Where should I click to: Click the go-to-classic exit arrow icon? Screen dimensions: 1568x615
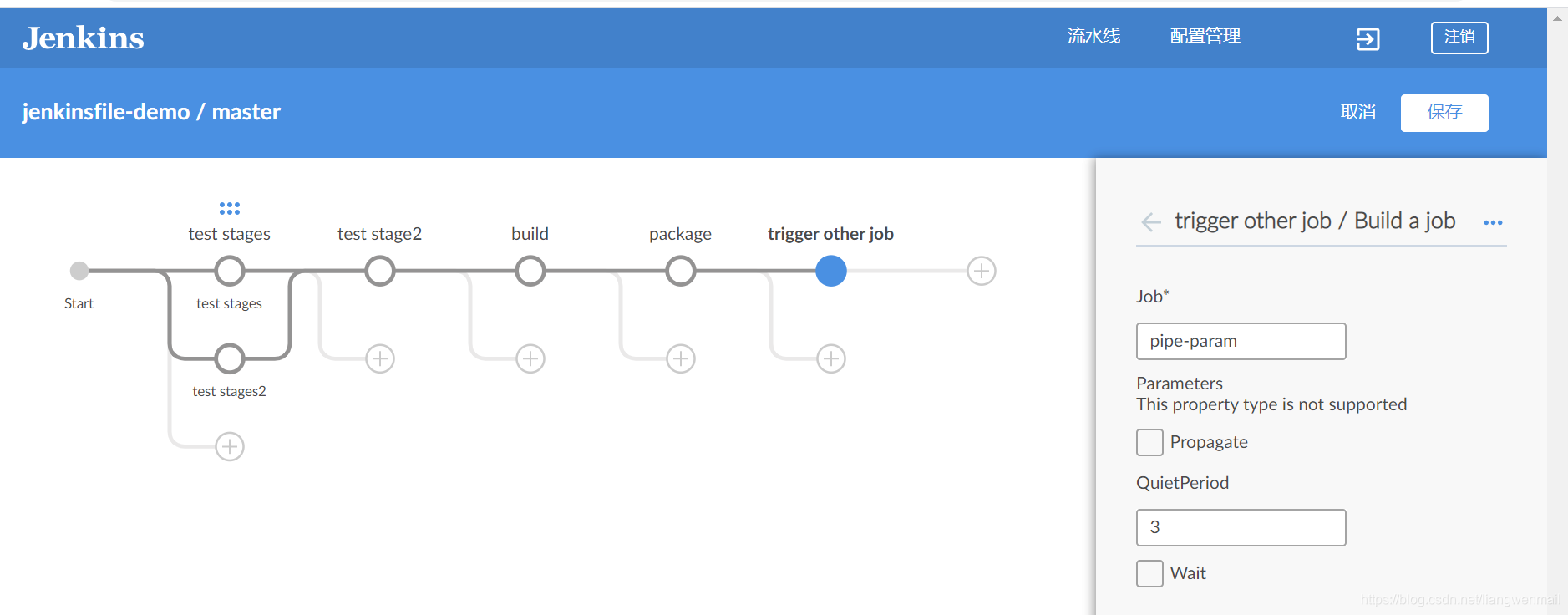pyautogui.click(x=1368, y=38)
